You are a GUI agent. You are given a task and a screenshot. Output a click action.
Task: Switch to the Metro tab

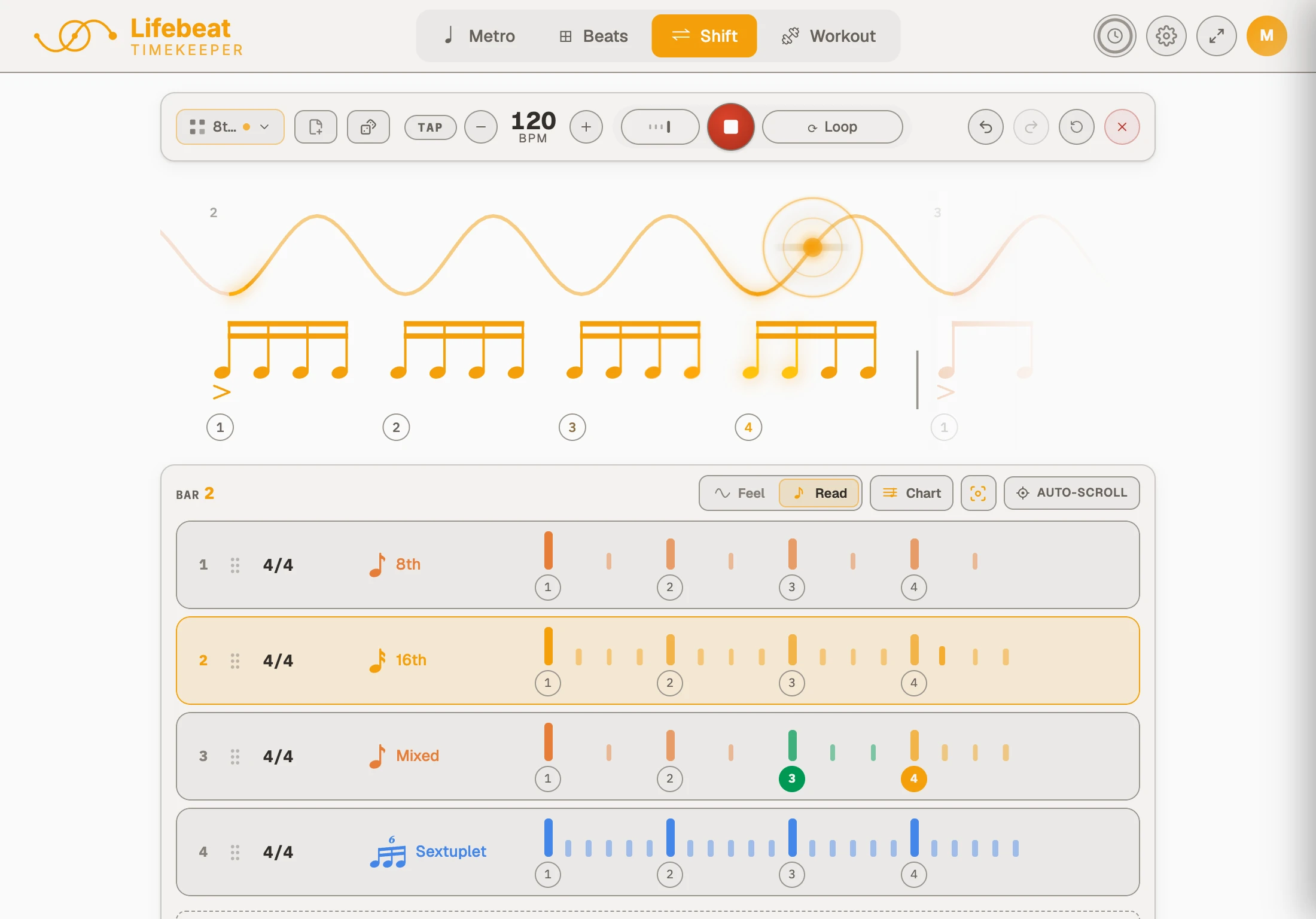pyautogui.click(x=479, y=36)
